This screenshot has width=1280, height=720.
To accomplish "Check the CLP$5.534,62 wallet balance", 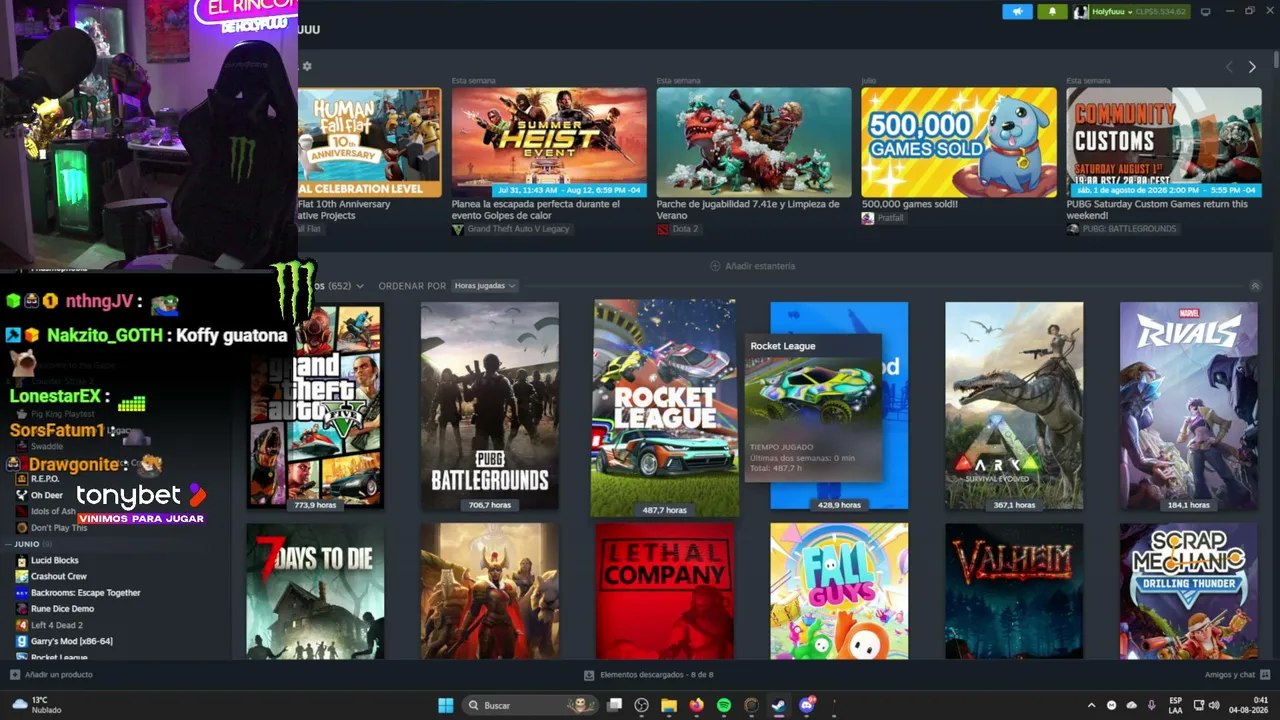I will click(x=1161, y=12).
